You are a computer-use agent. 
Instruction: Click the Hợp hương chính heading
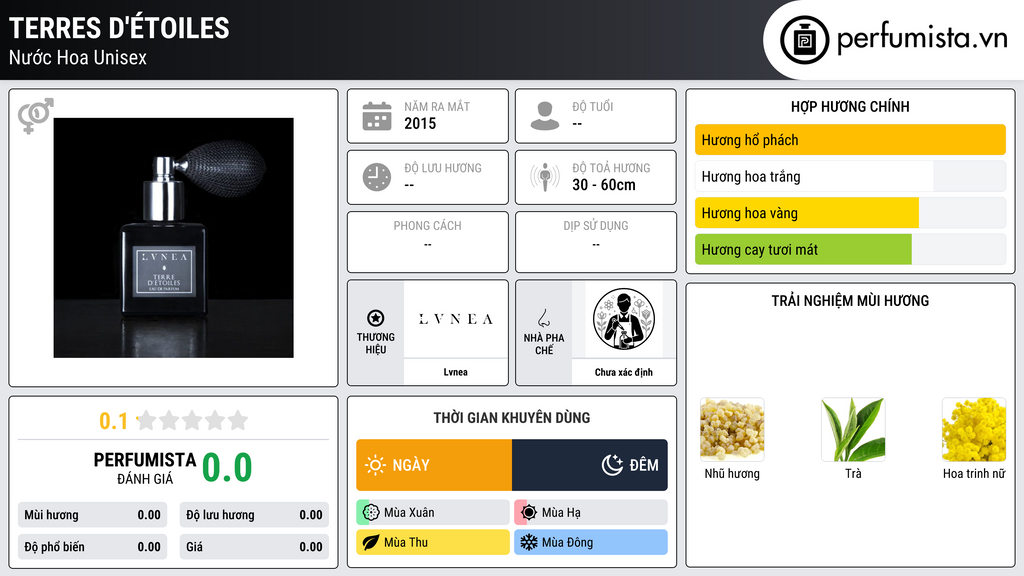(x=850, y=106)
